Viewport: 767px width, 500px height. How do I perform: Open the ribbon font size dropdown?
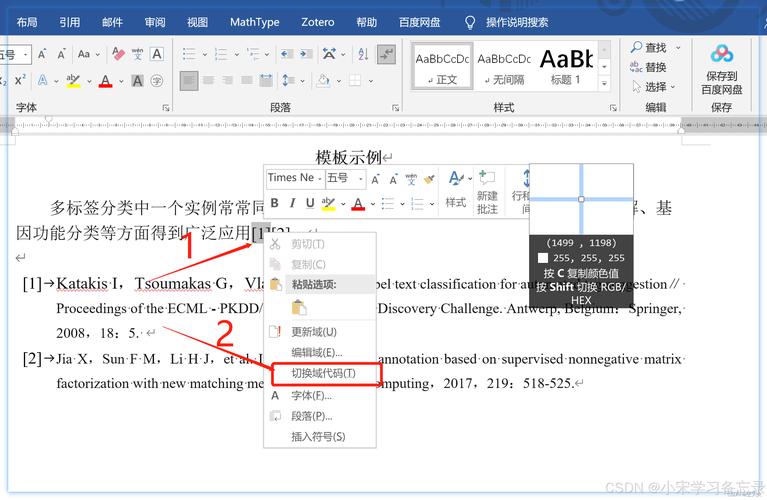click(x=24, y=54)
